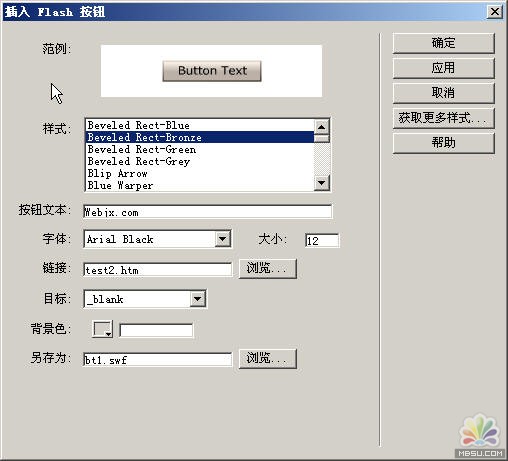Click the 链接 field containing test2.htm
Image resolution: width=508 pixels, height=461 pixels.
point(157,269)
